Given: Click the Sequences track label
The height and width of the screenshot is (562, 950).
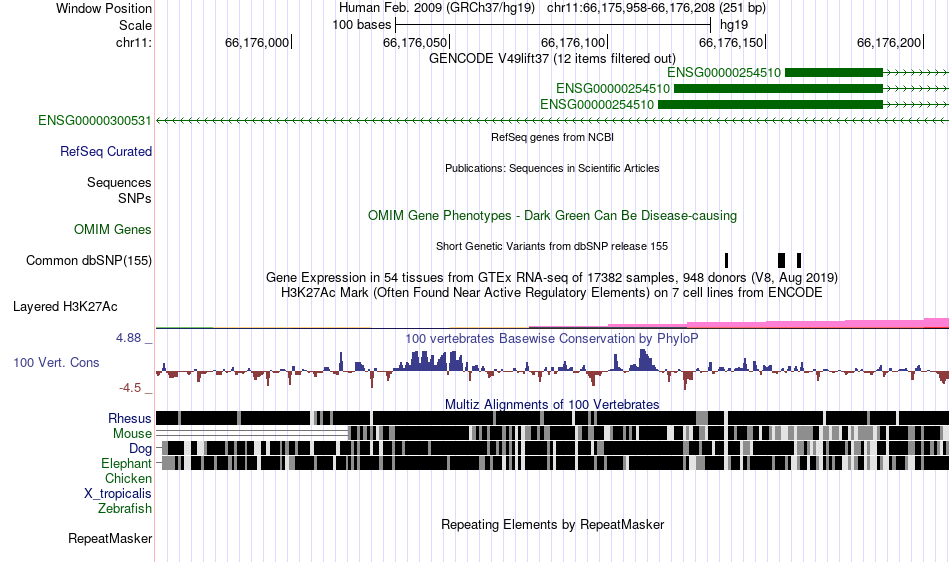Looking at the screenshot, I should click(119, 182).
